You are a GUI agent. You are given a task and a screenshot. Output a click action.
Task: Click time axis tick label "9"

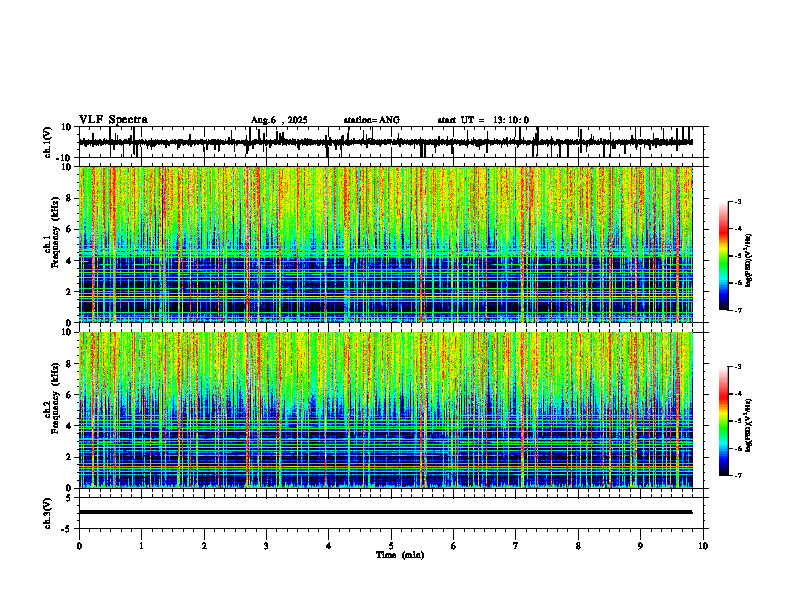point(640,546)
